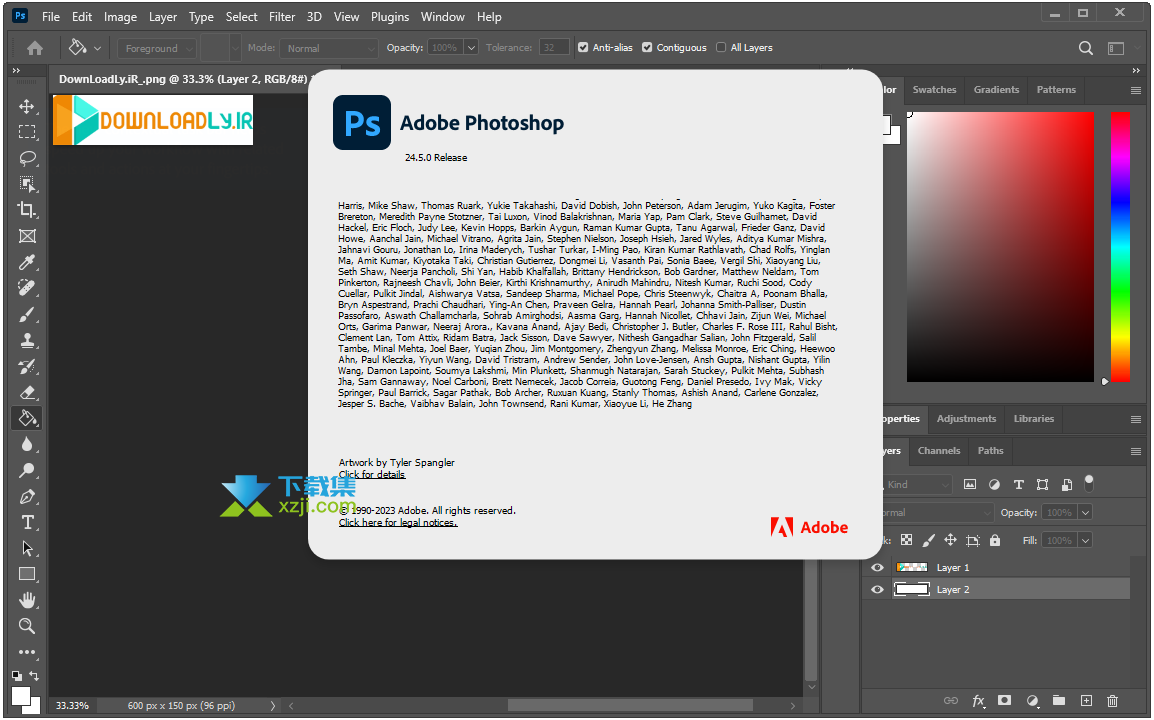Open the blending Mode dropdown in options bar
The image size is (1154, 720).
coord(328,49)
